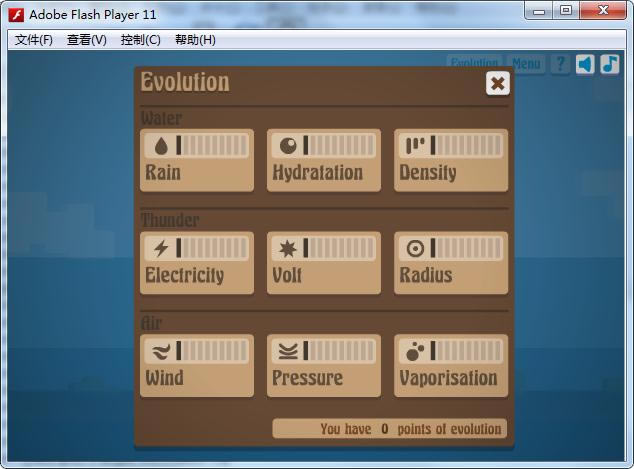Click the Volt spark icon
Image resolution: width=634 pixels, height=469 pixels.
288,248
